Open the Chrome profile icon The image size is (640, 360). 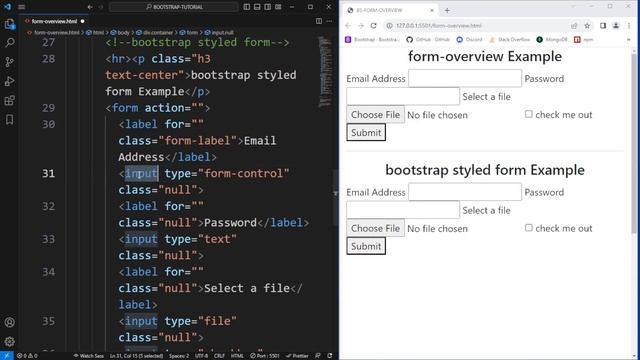pyautogui.click(x=616, y=26)
